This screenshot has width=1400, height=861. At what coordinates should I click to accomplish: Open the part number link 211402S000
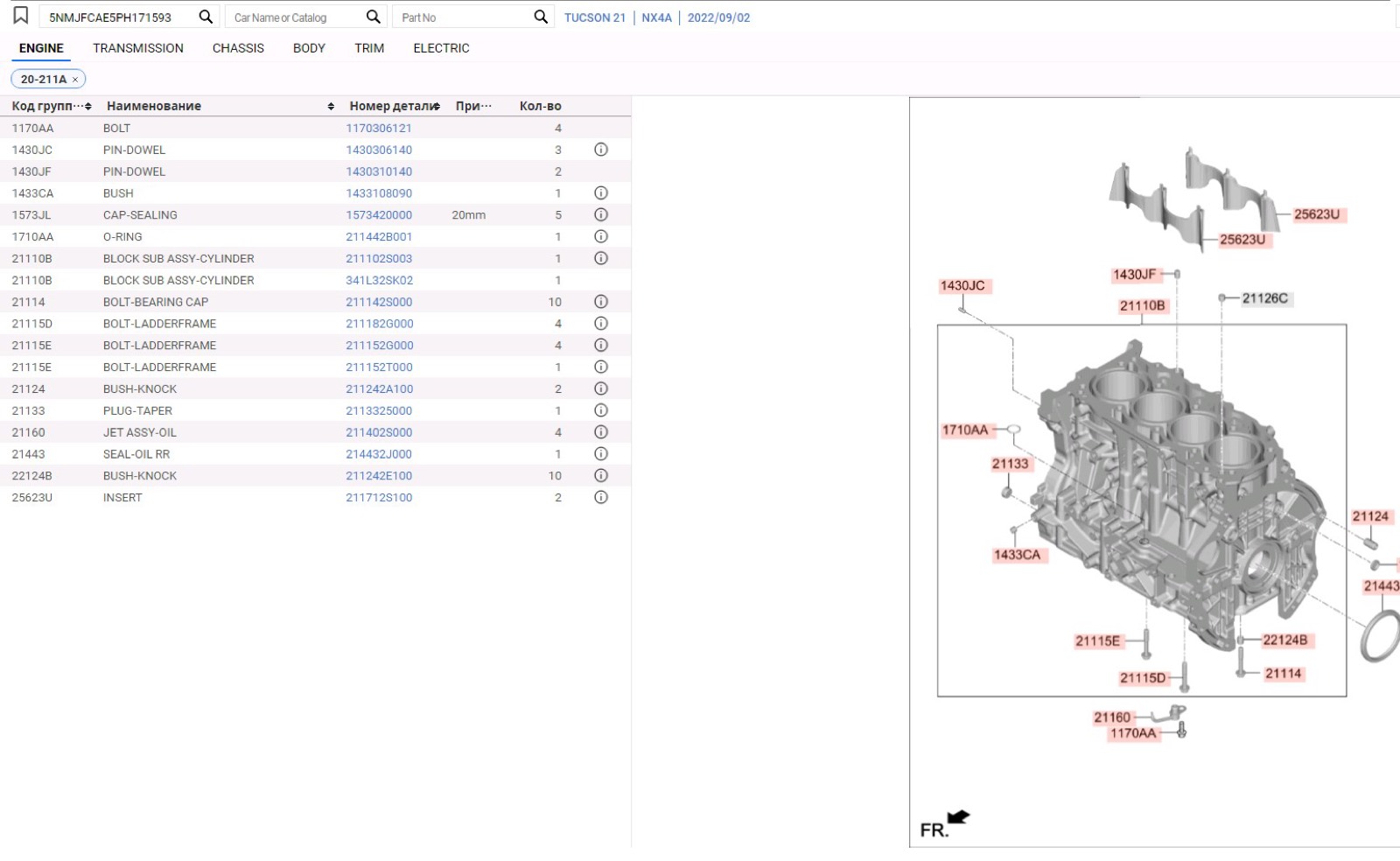(379, 432)
